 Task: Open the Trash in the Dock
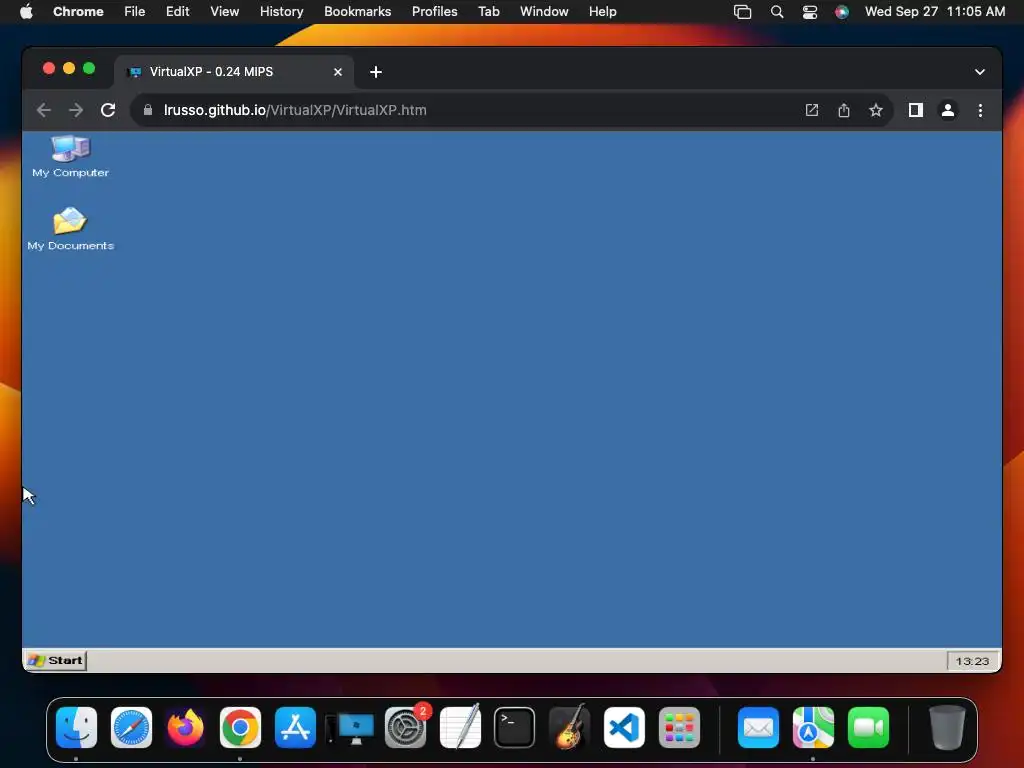[x=947, y=728]
